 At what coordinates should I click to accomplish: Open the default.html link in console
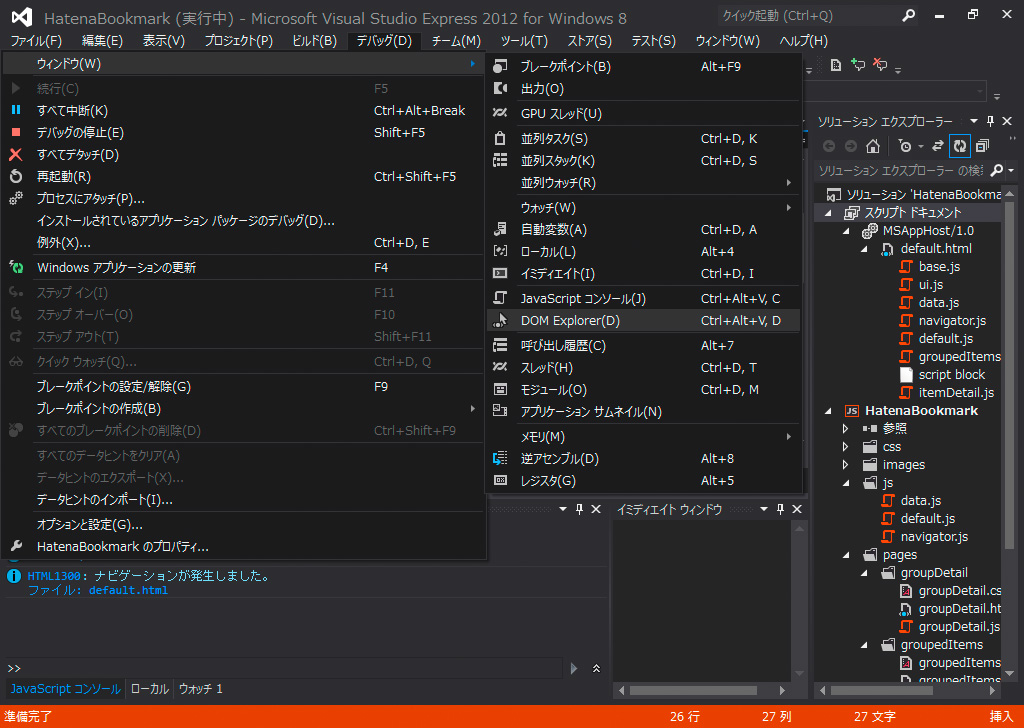128,590
